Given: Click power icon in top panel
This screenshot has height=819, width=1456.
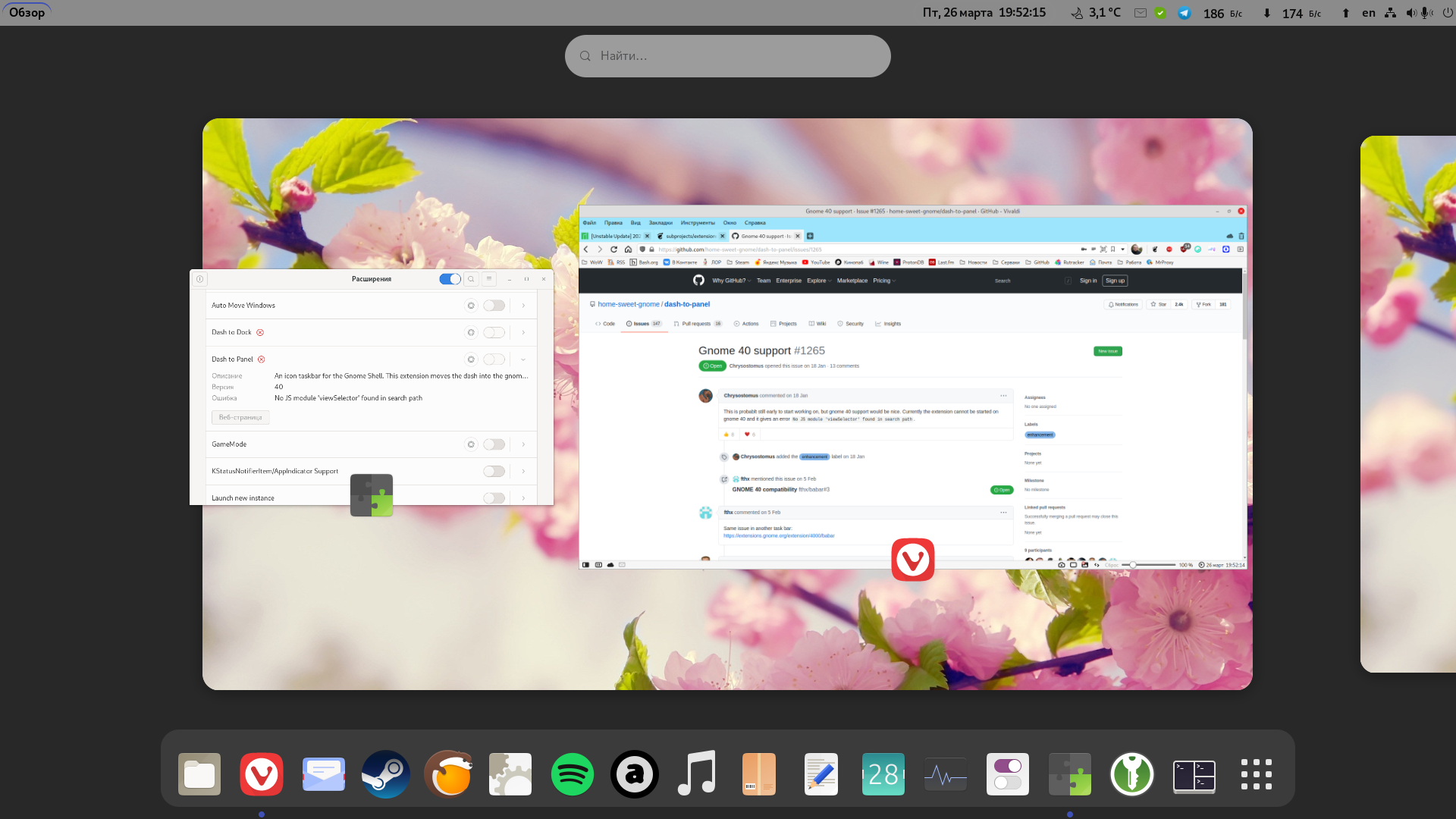Looking at the screenshot, I should [1447, 13].
